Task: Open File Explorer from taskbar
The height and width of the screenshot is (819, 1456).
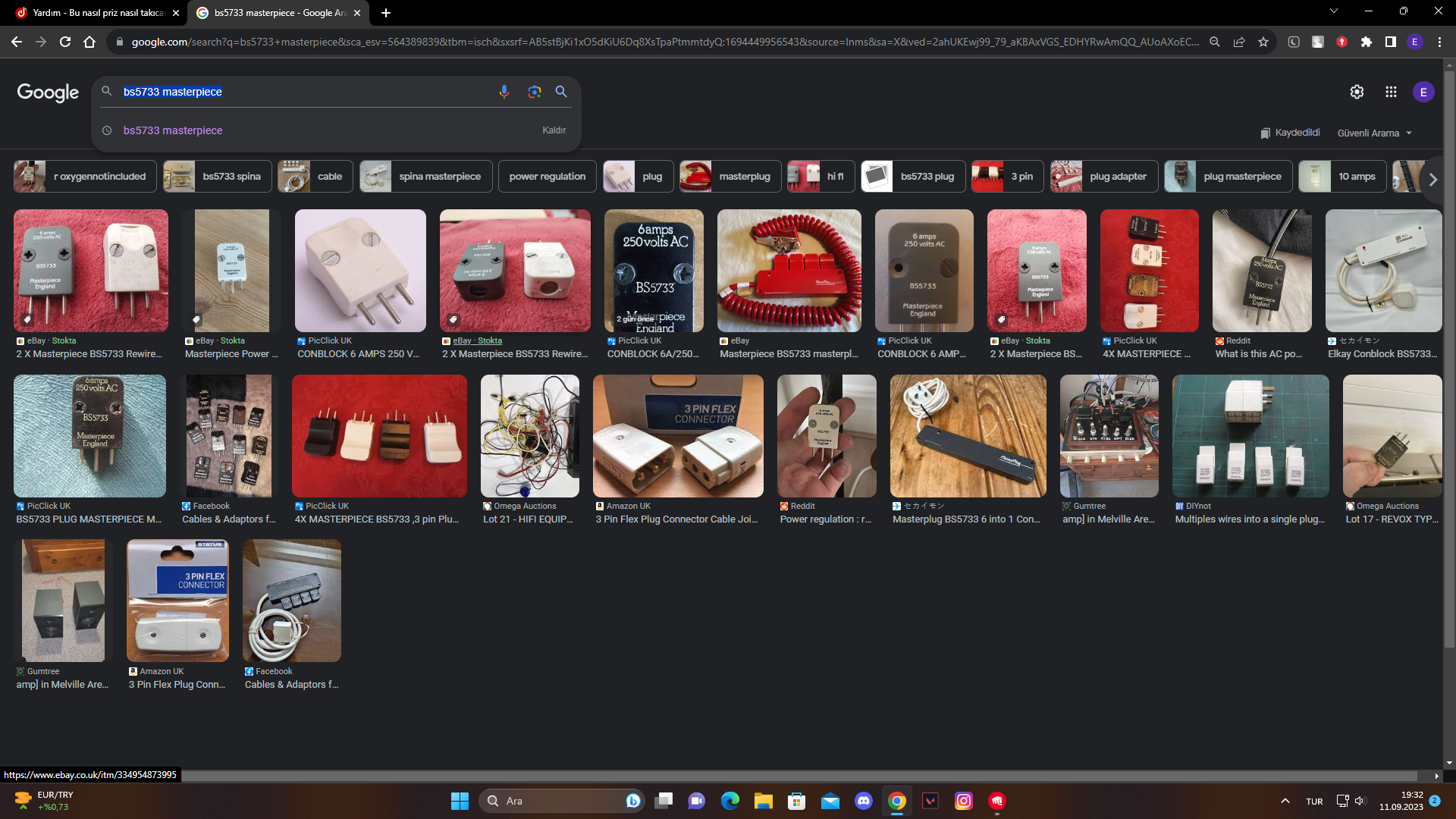Action: 764,801
